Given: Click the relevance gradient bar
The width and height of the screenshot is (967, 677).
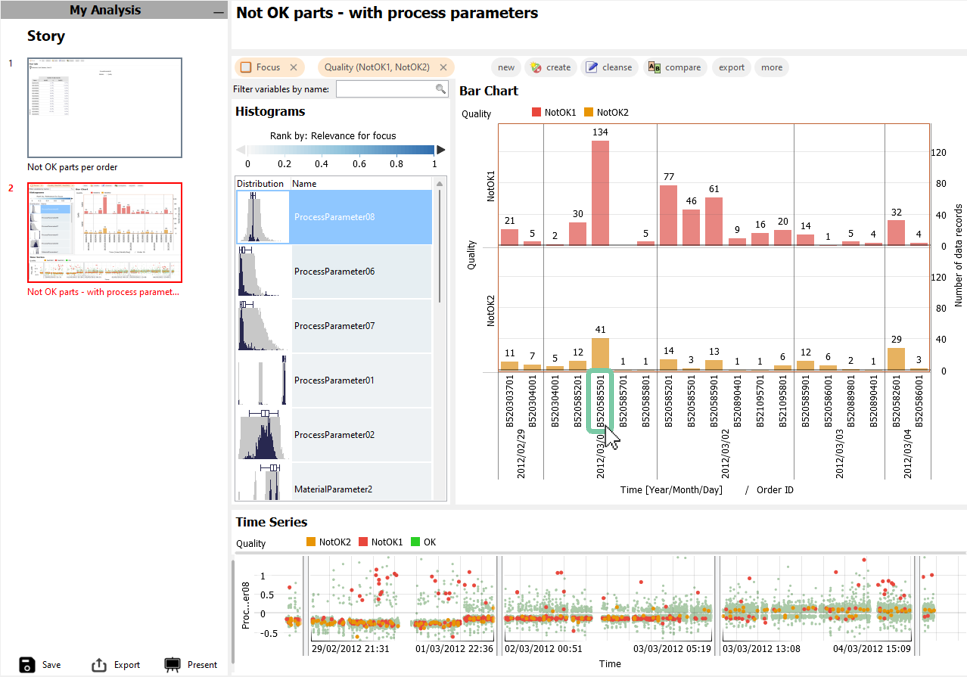Looking at the screenshot, I should pos(340,149).
